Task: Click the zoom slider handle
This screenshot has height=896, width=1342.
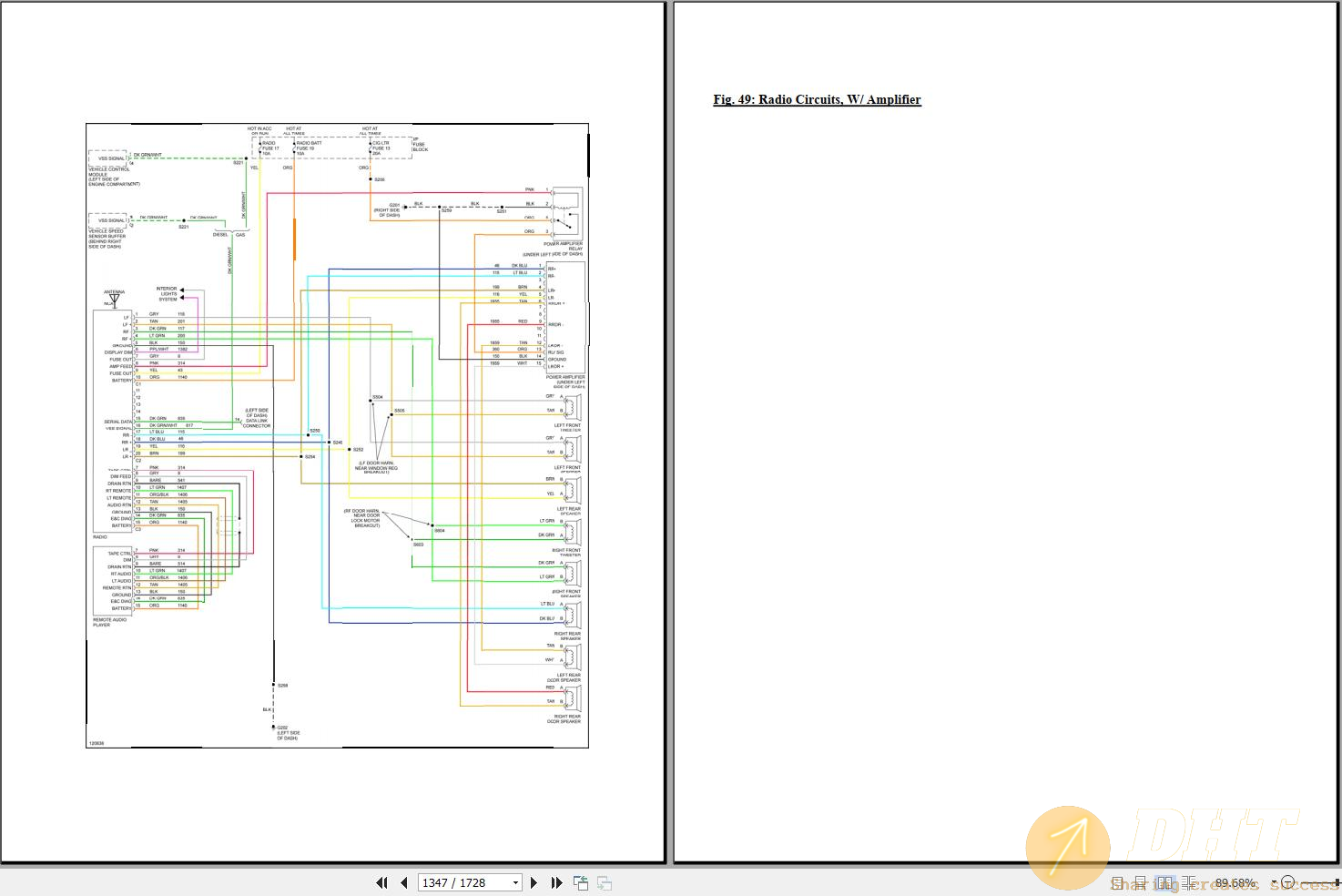Action: (1337, 882)
